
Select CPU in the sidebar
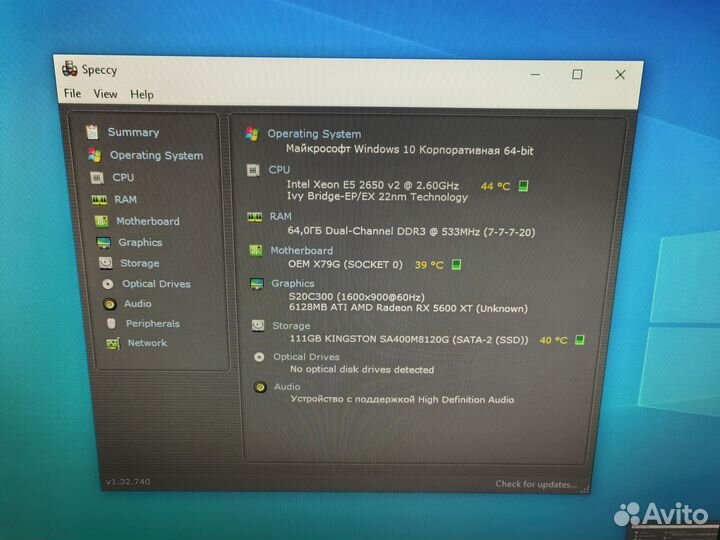[123, 177]
